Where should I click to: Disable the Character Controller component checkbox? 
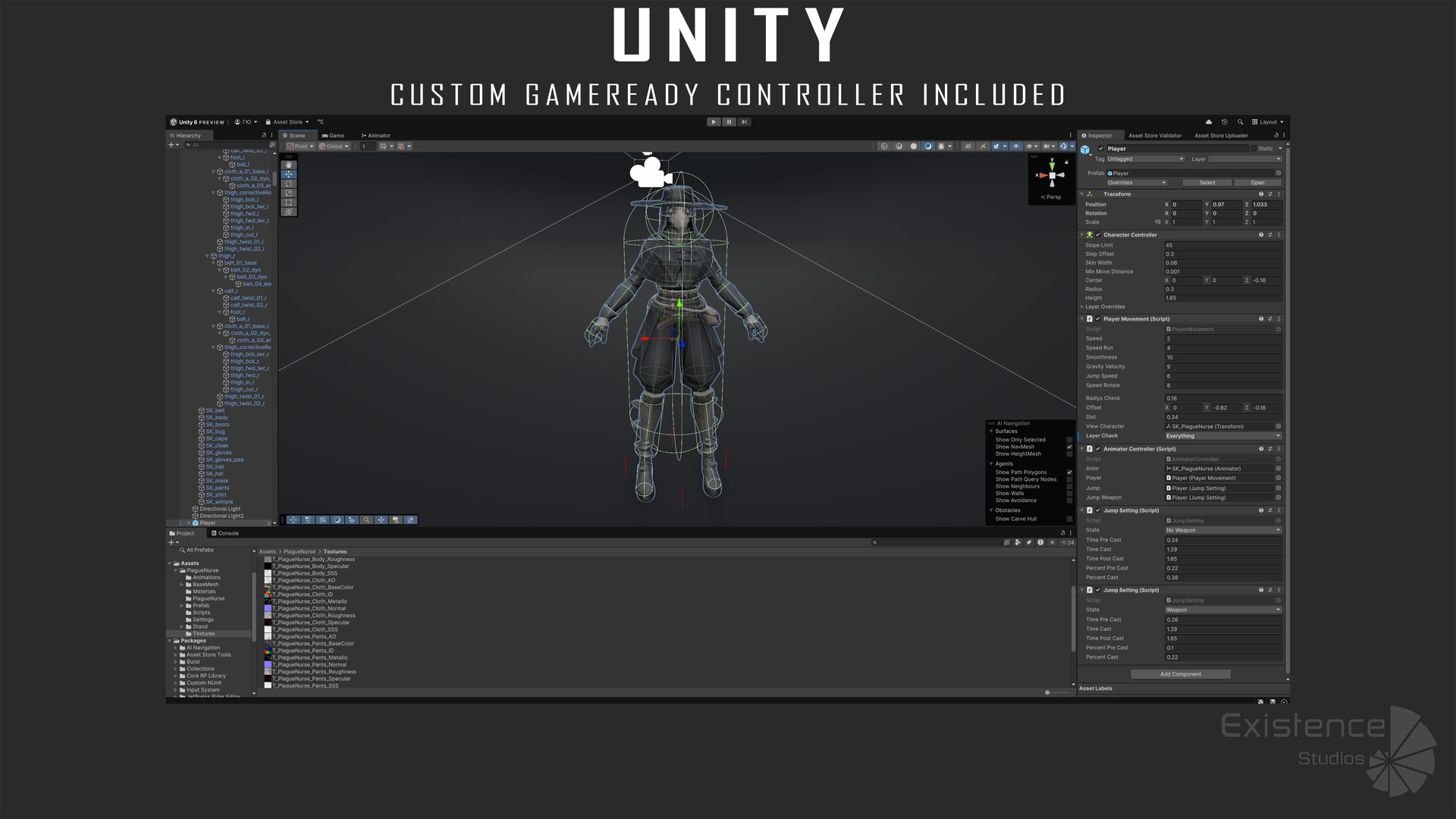tap(1098, 235)
